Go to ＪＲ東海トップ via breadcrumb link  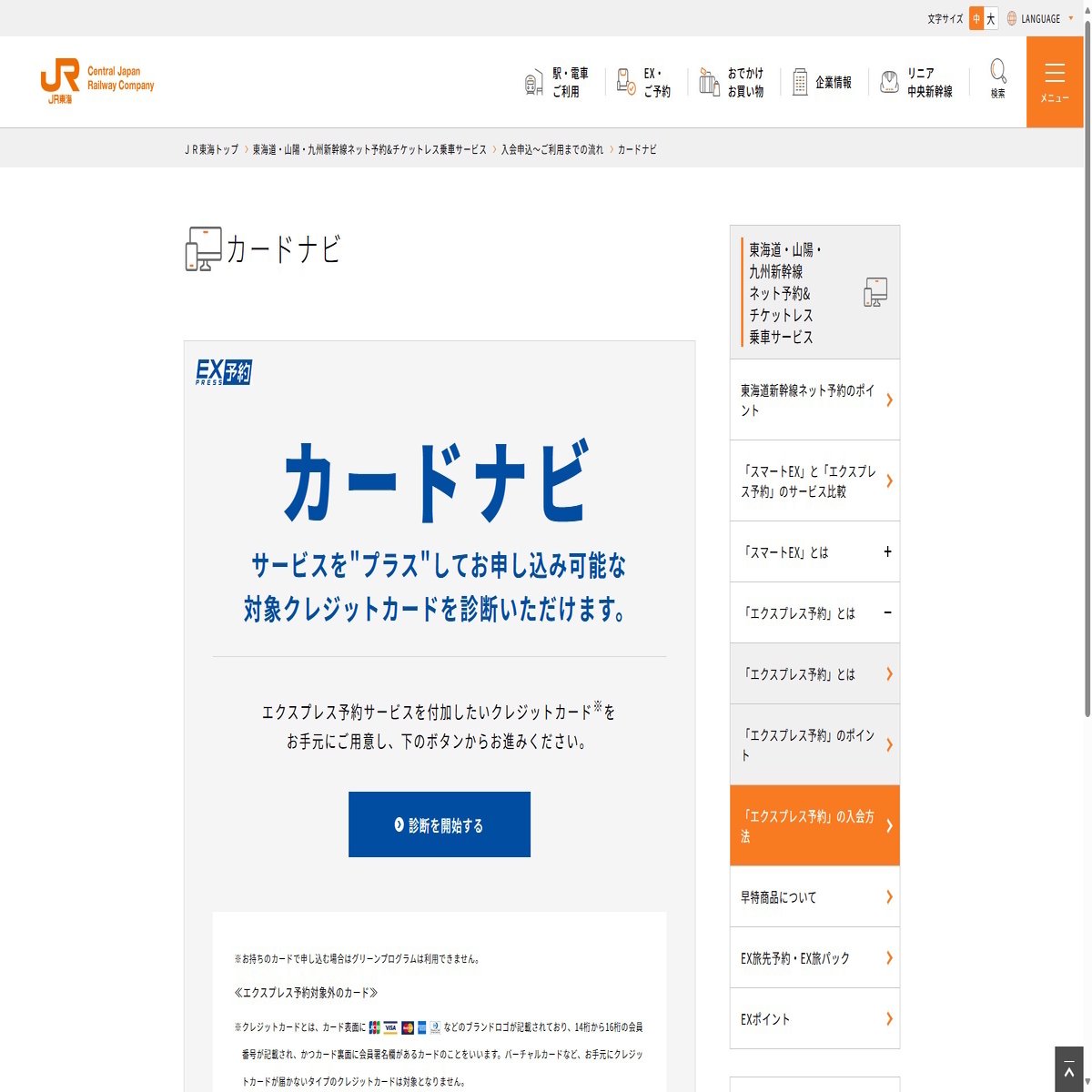210,148
